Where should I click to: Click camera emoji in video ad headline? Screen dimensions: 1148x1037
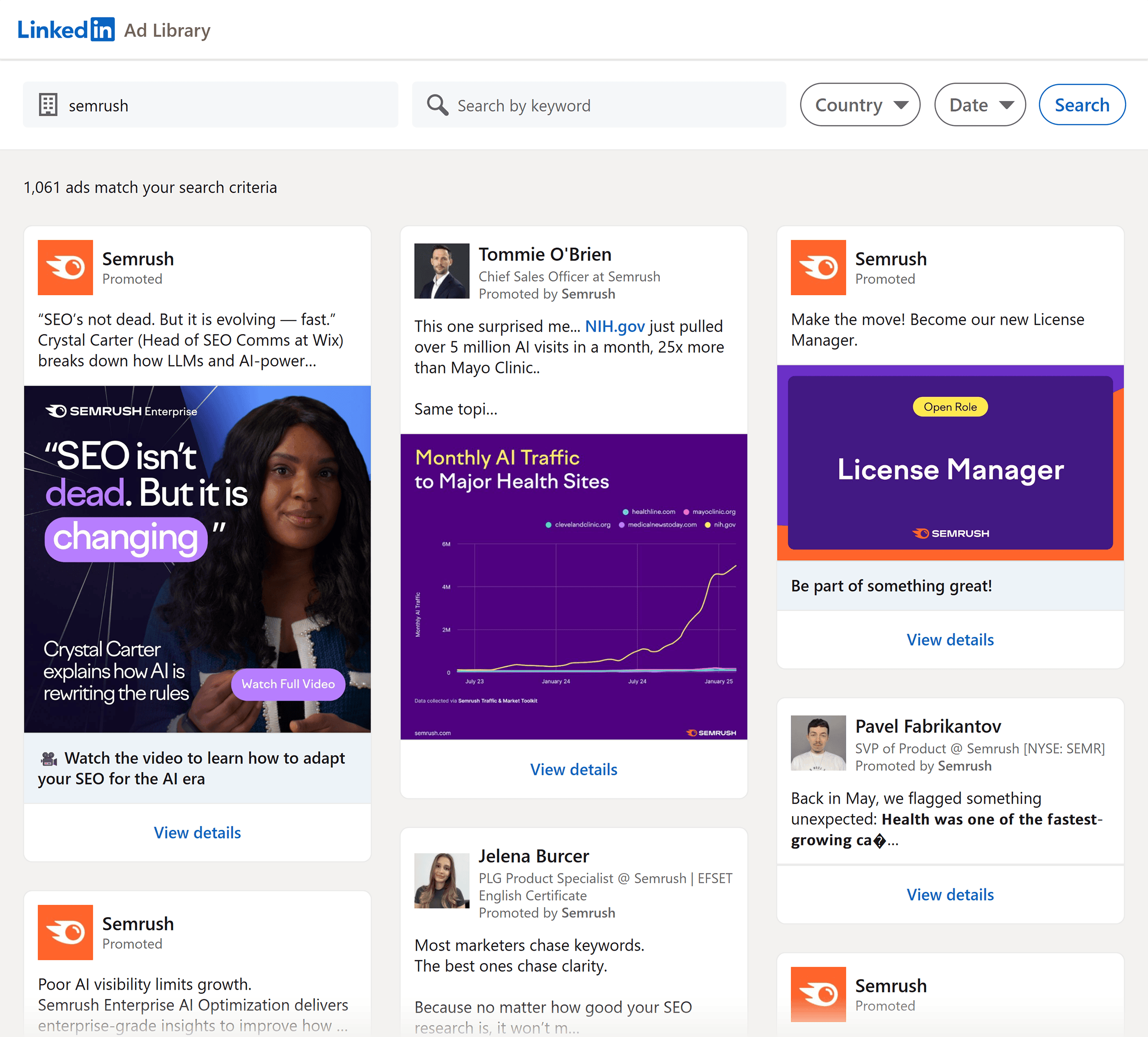pos(49,759)
